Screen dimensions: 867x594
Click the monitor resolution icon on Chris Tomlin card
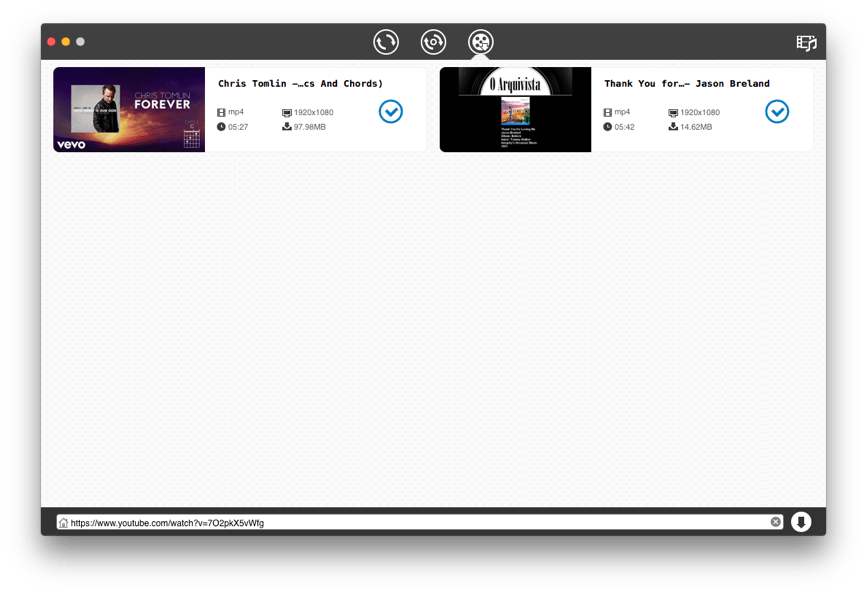tap(286, 113)
